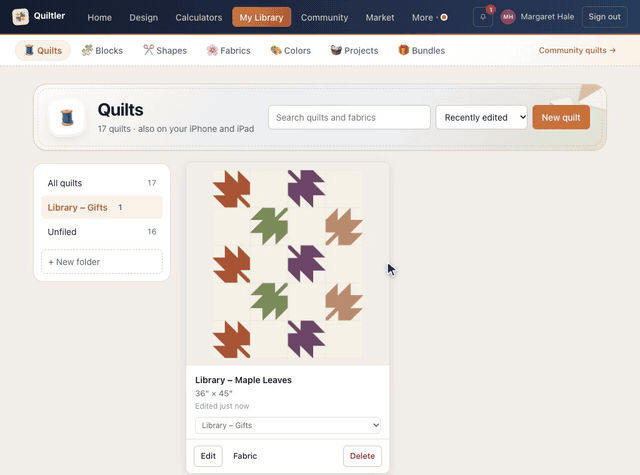The height and width of the screenshot is (475, 640).
Task: Open the Community nav item
Action: click(324, 17)
